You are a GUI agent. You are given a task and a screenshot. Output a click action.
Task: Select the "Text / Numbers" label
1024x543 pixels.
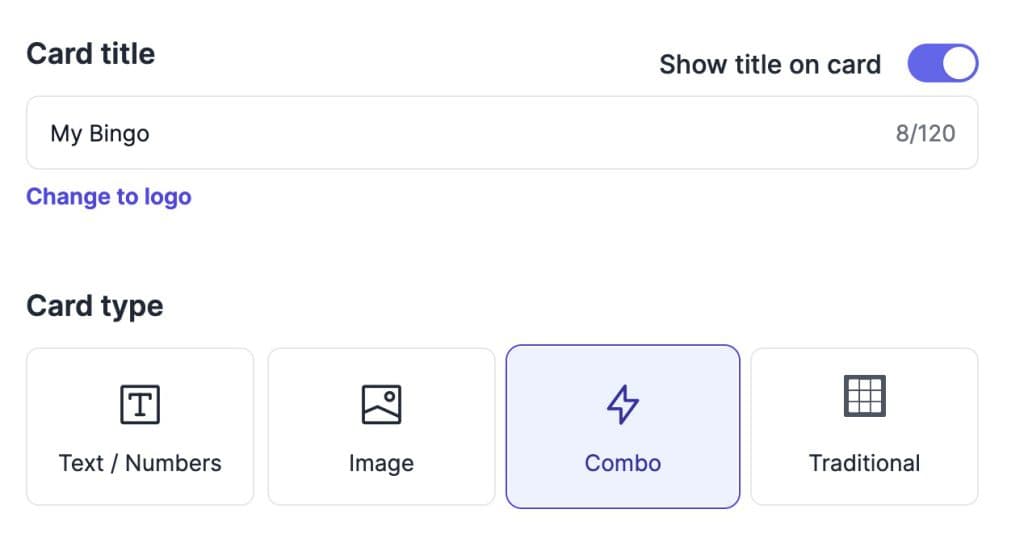coord(140,463)
